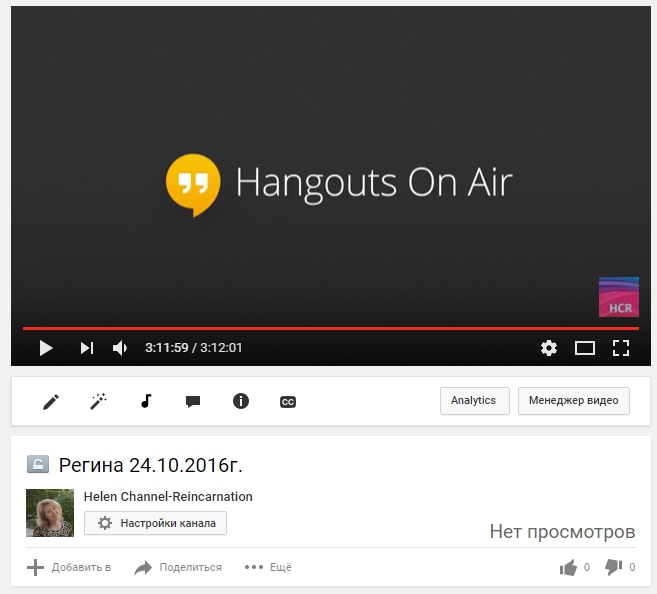Open the annotations speech bubble icon

click(x=193, y=401)
